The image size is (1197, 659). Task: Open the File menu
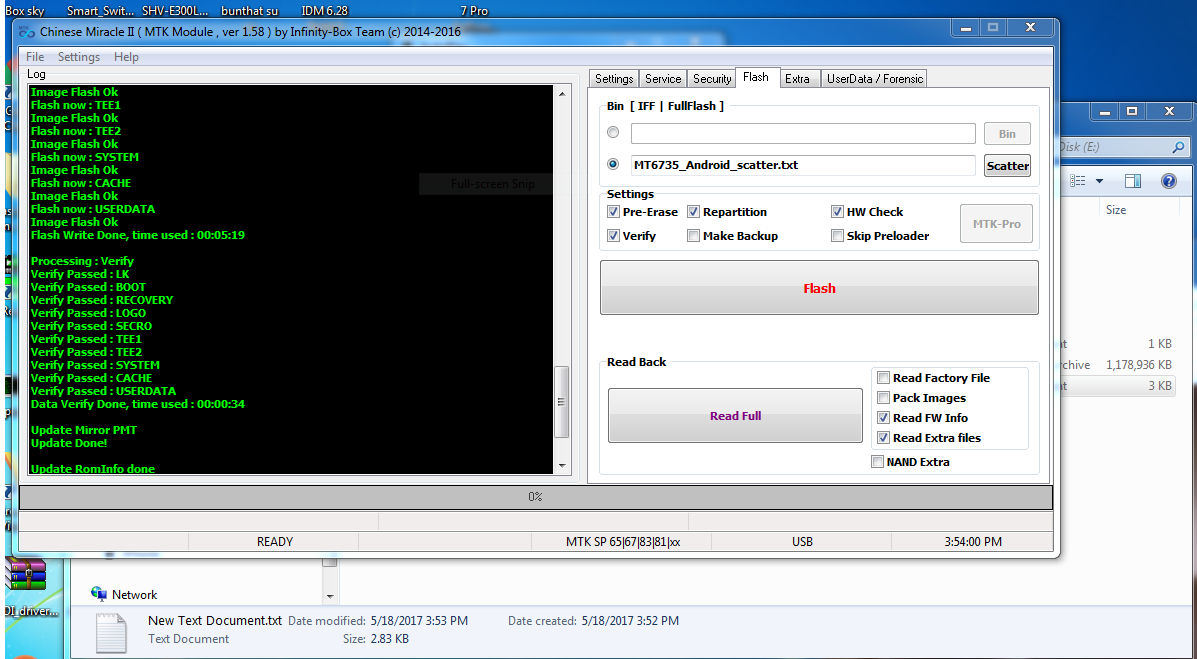35,57
